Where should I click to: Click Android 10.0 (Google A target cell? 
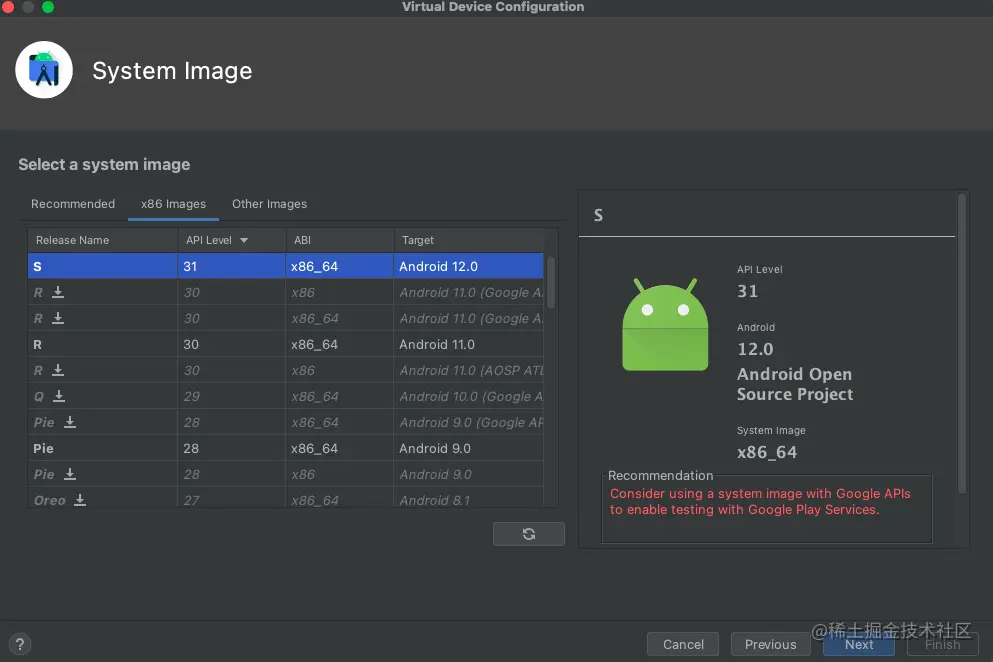469,396
